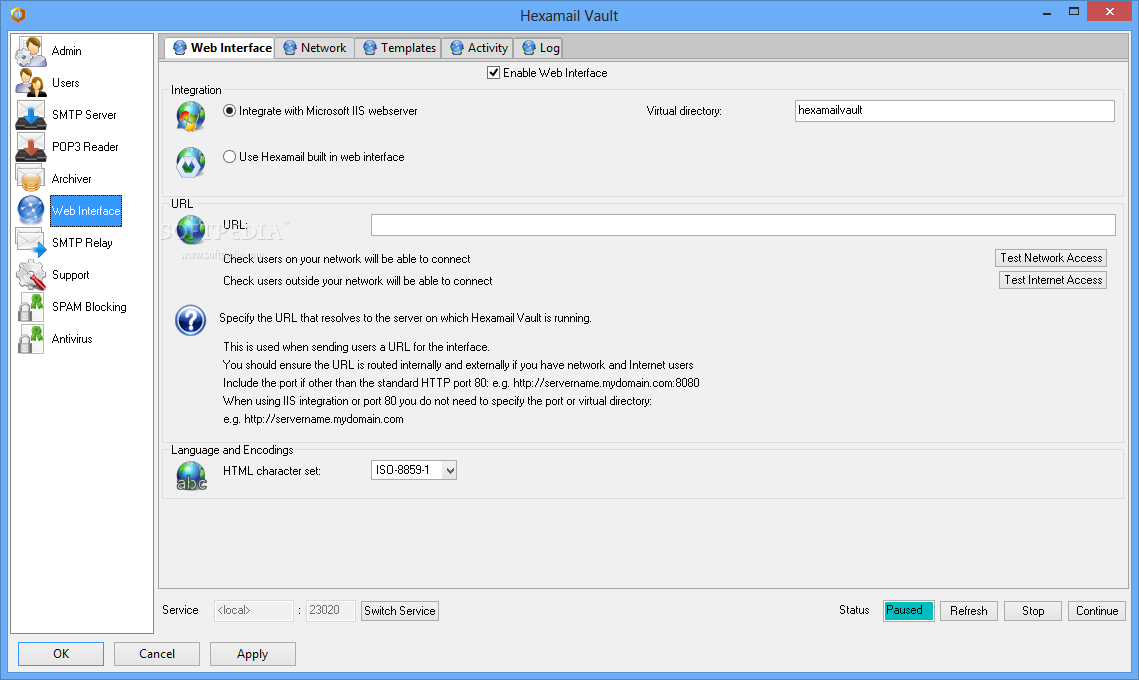Click OK to confirm settings
The height and width of the screenshot is (680, 1139).
(61, 654)
